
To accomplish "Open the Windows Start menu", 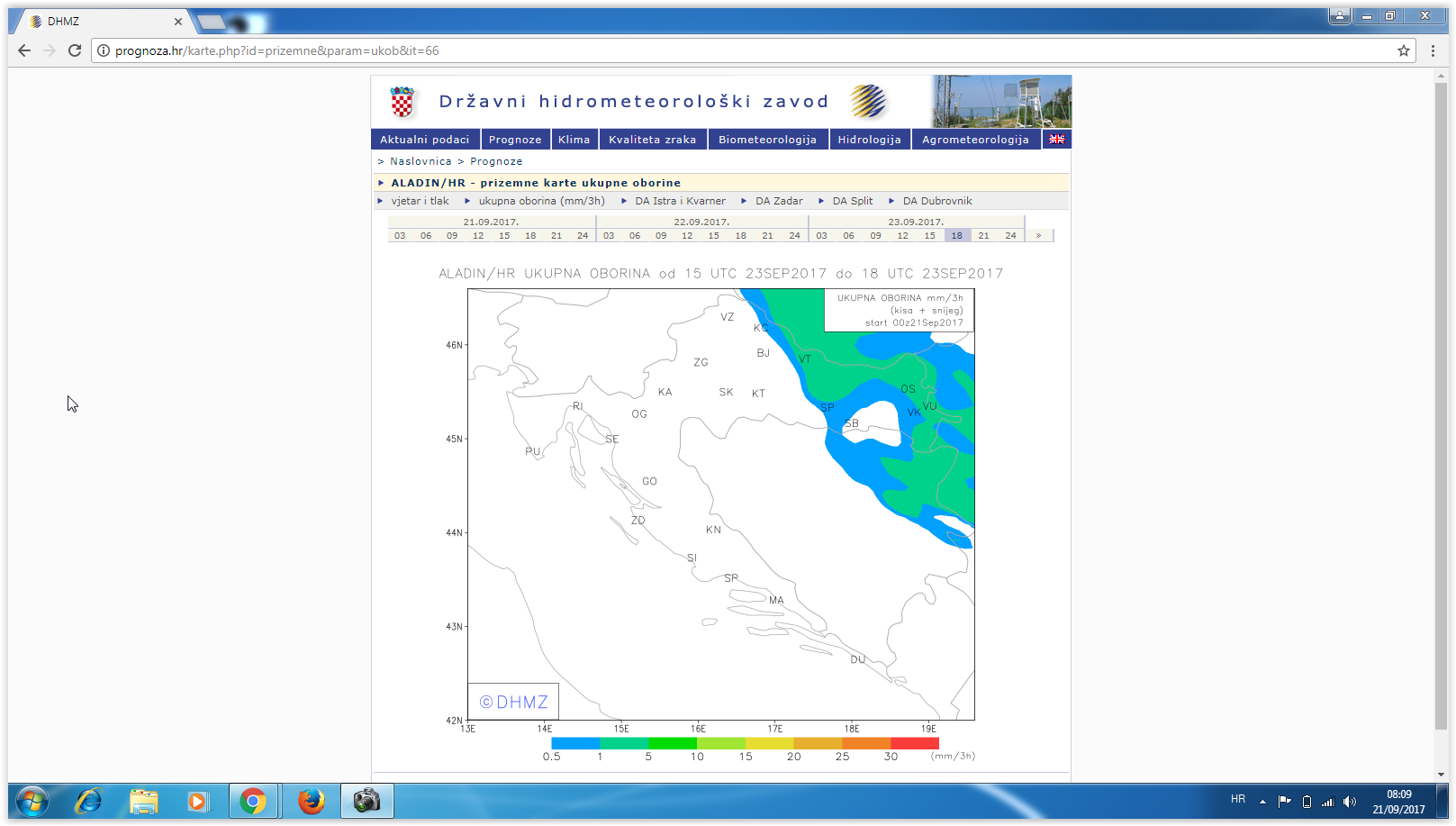I will coord(32,800).
